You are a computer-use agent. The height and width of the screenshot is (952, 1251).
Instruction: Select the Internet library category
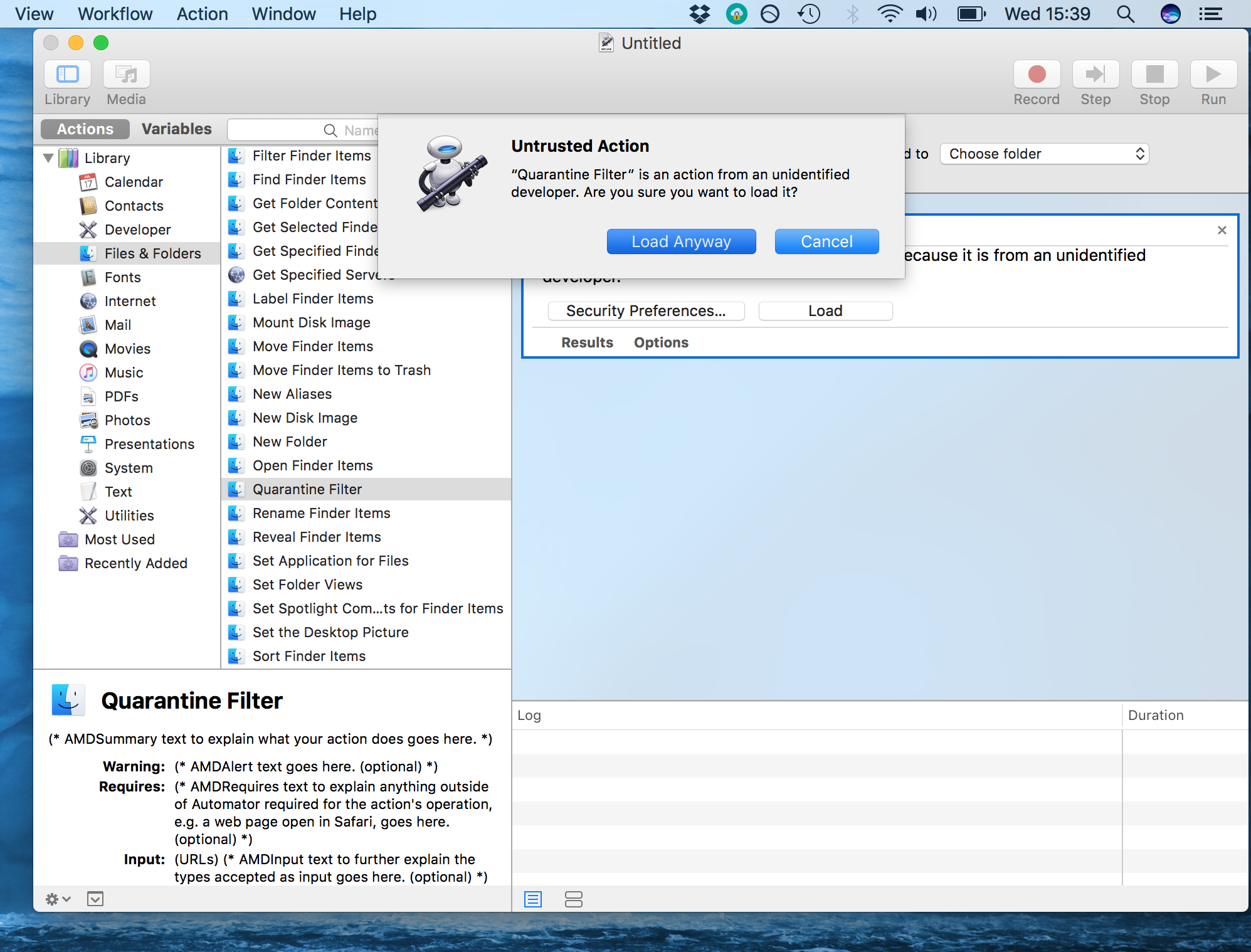tap(127, 301)
